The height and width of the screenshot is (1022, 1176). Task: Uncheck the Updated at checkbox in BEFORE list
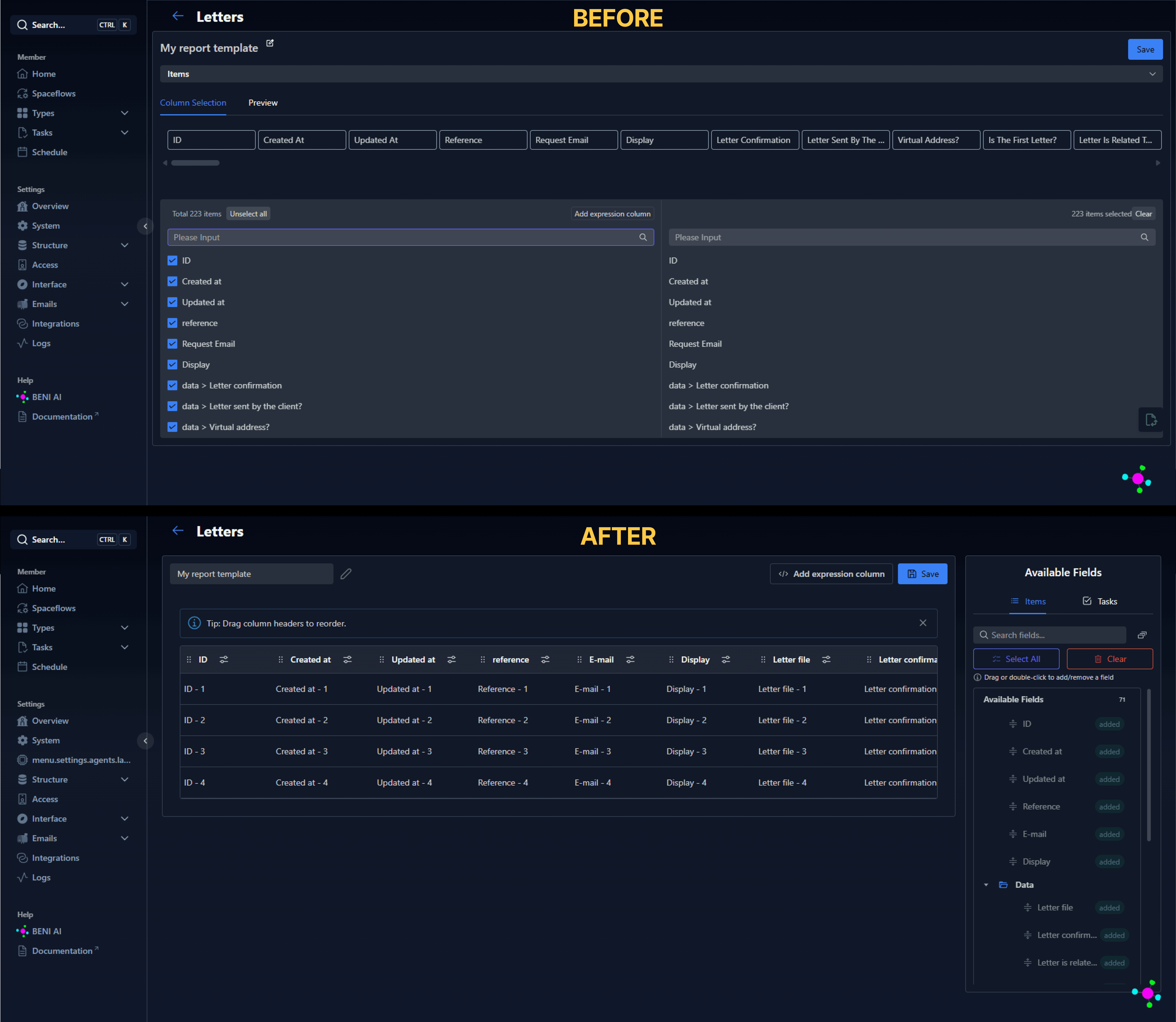172,302
